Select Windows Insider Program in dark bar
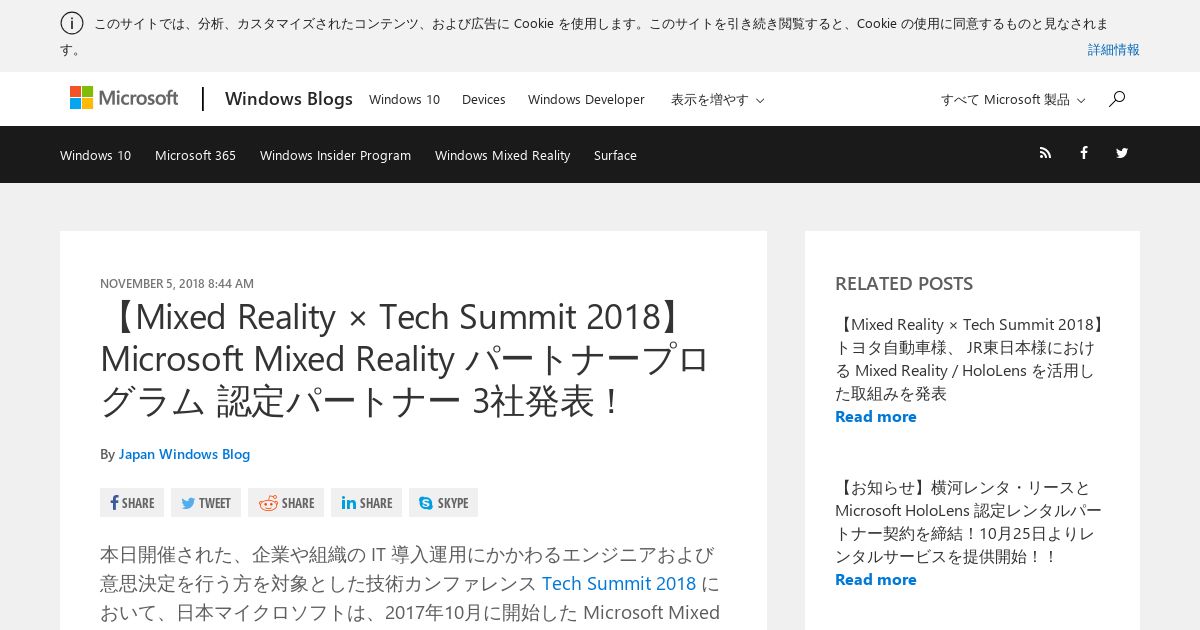The image size is (1200, 630). pyautogui.click(x=335, y=155)
